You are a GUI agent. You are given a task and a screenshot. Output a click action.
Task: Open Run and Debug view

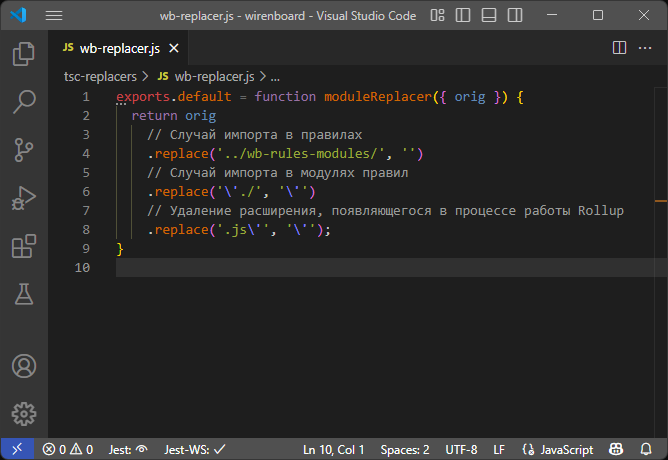click(24, 198)
